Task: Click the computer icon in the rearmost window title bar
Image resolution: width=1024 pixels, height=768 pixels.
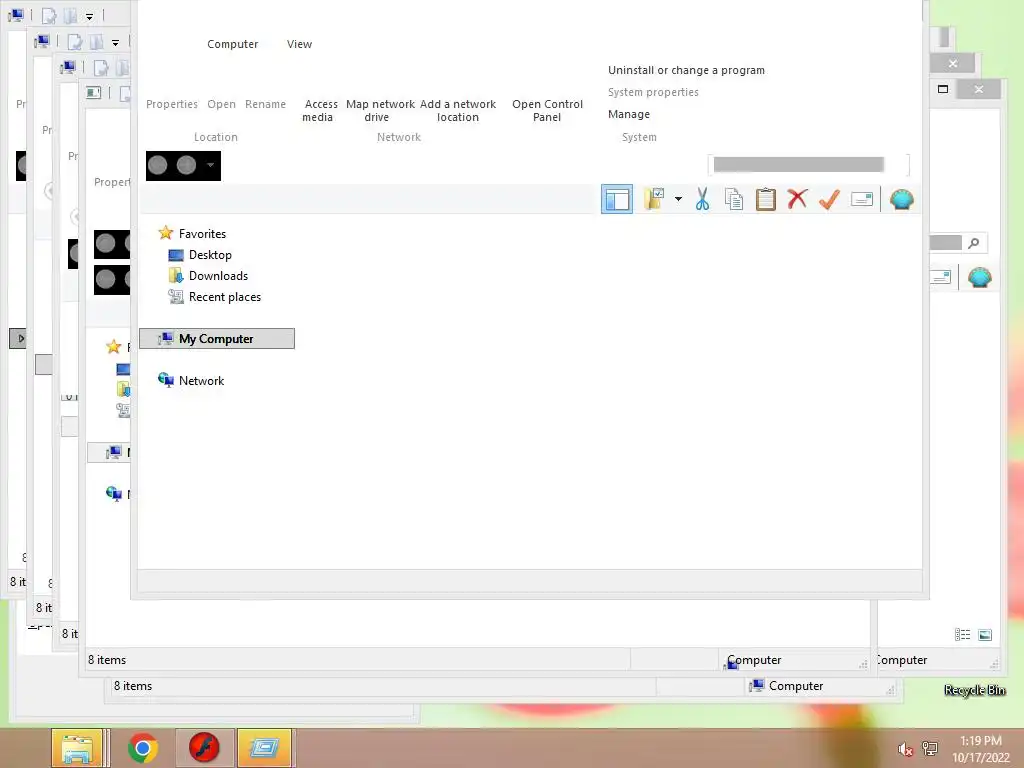Action: pos(16,14)
